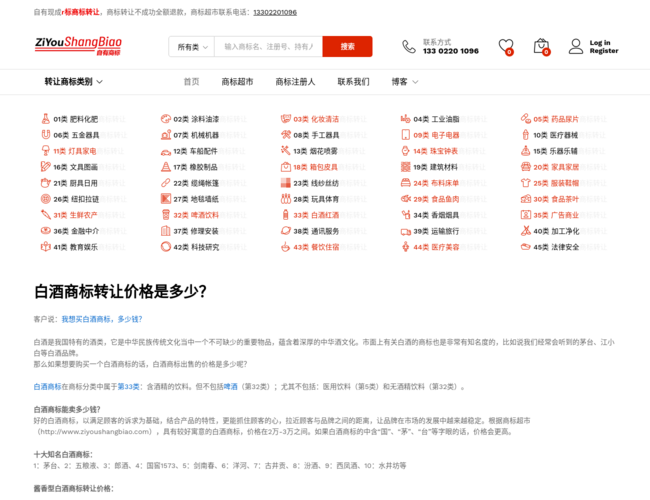The image size is (650, 500).
Task: Open the 35类 广告商业 category link
Action: point(556,215)
